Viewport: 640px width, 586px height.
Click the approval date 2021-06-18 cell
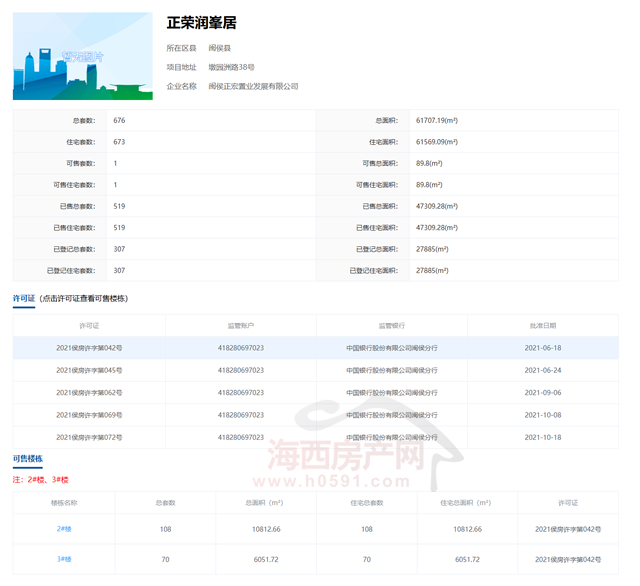point(542,348)
